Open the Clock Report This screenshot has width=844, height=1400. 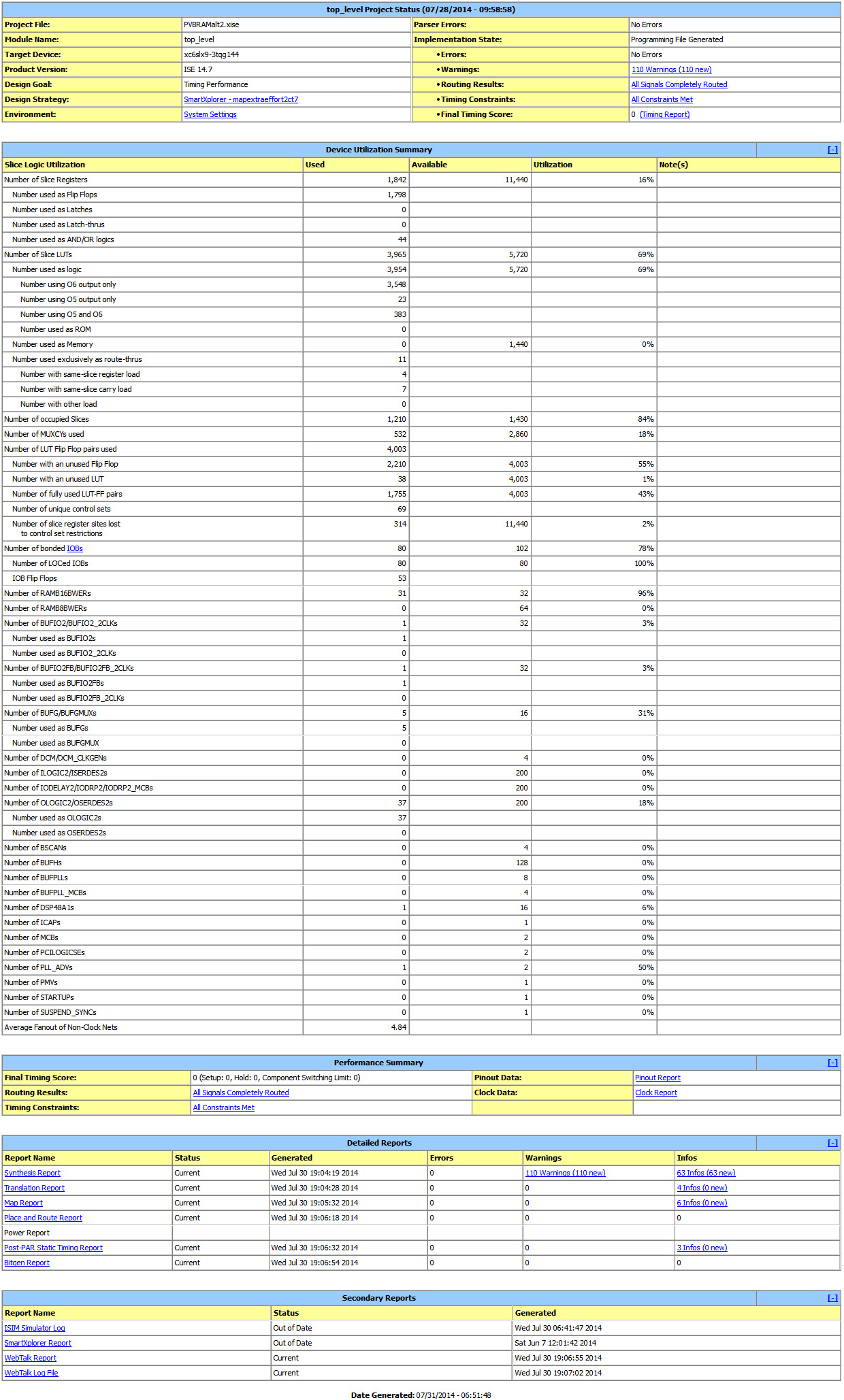point(656,1093)
